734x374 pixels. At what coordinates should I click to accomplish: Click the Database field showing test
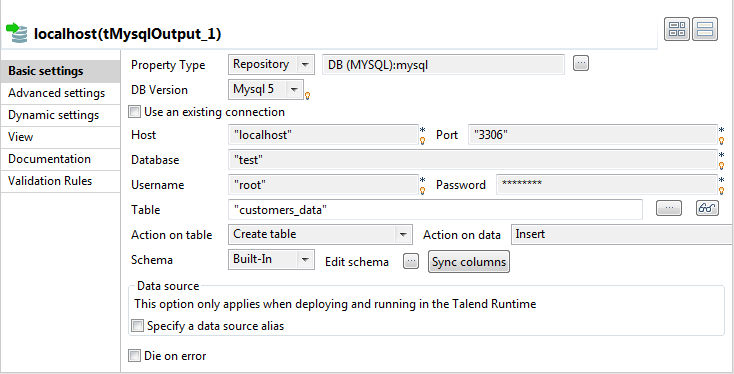pyautogui.click(x=473, y=160)
